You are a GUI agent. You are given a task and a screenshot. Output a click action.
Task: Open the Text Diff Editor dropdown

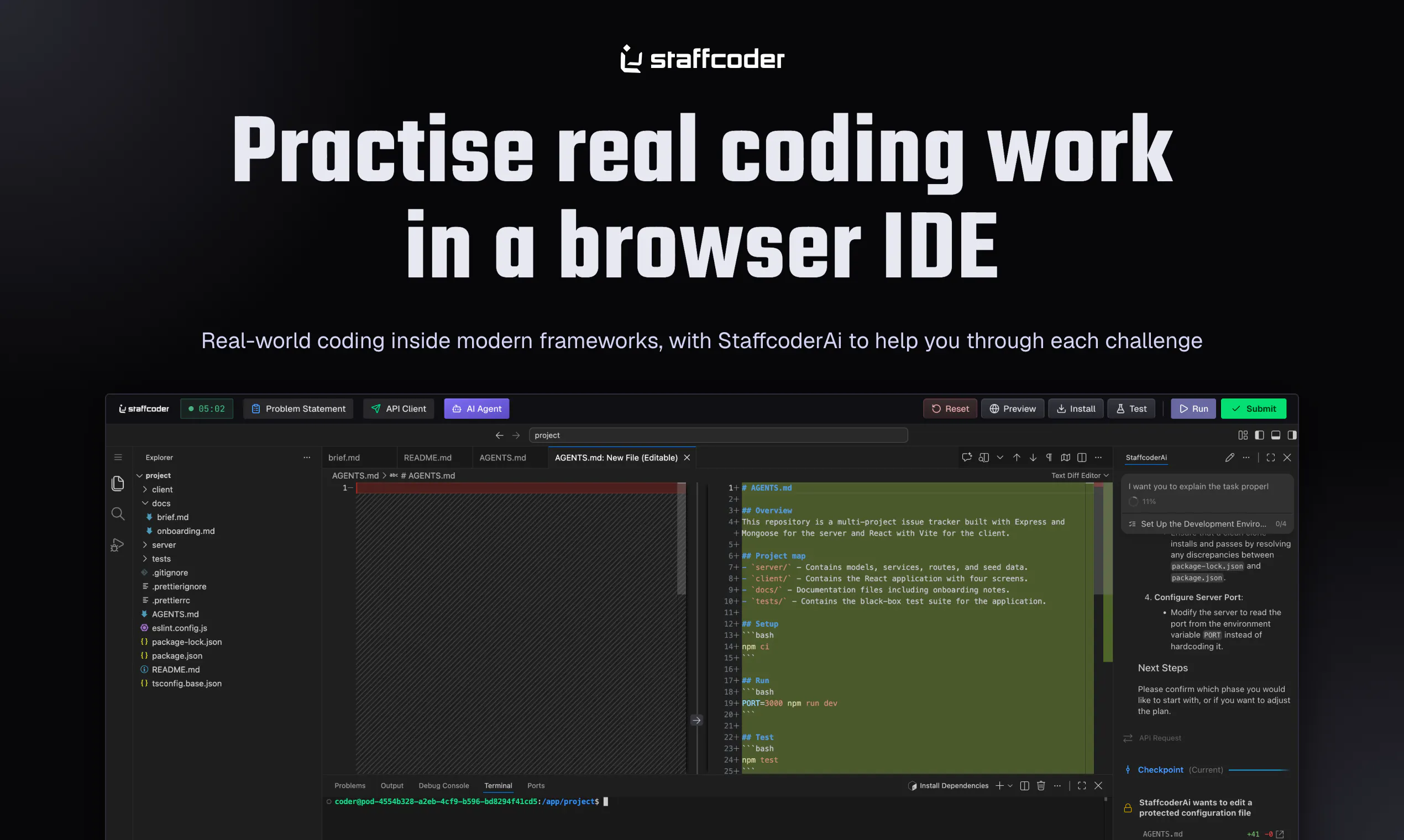(x=1080, y=475)
